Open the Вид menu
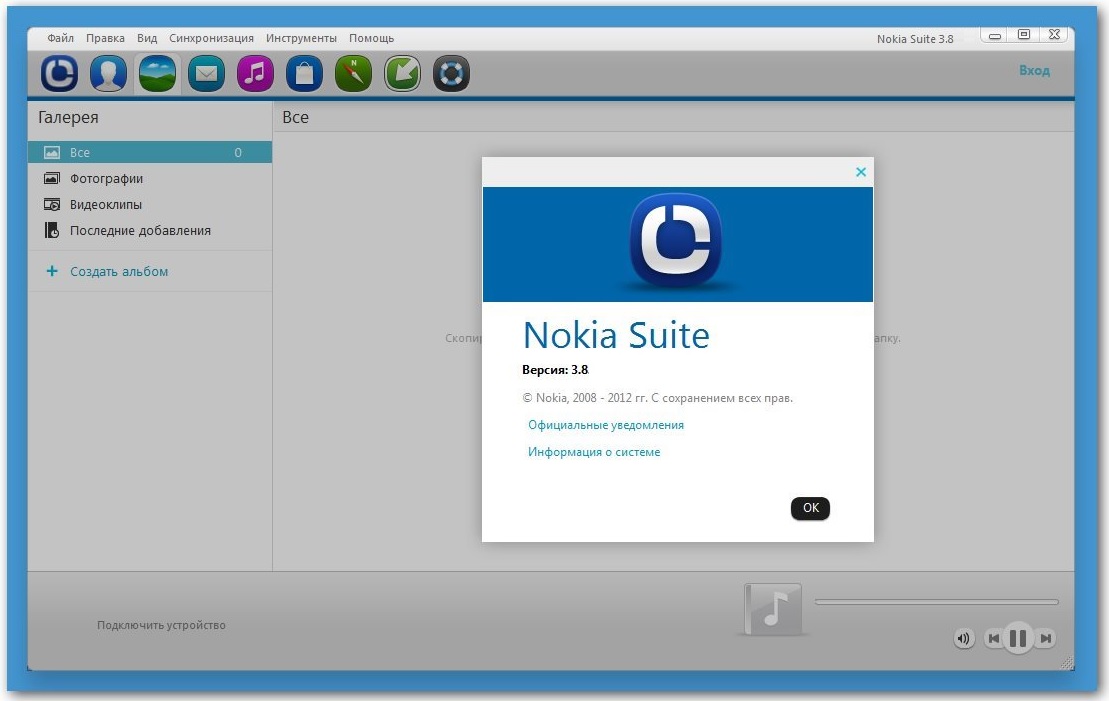The width and height of the screenshot is (1109, 701). tap(147, 38)
